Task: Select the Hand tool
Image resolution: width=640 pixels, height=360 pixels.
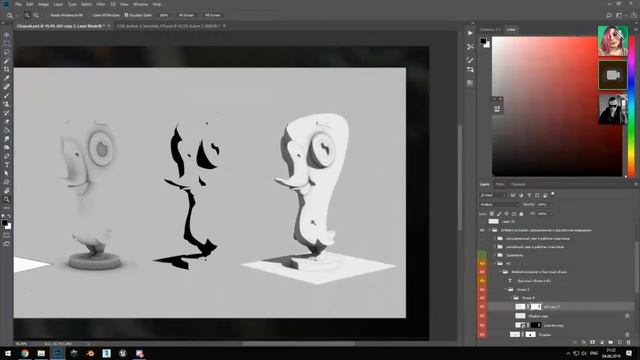Action: 7,191
